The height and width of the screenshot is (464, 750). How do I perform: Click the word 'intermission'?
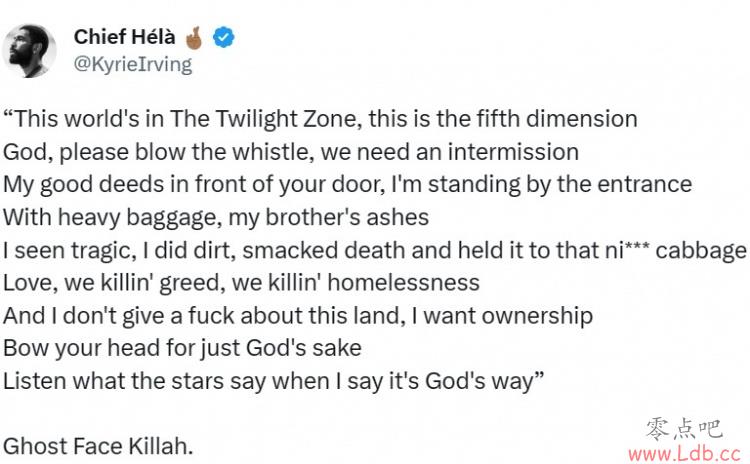pos(513,152)
